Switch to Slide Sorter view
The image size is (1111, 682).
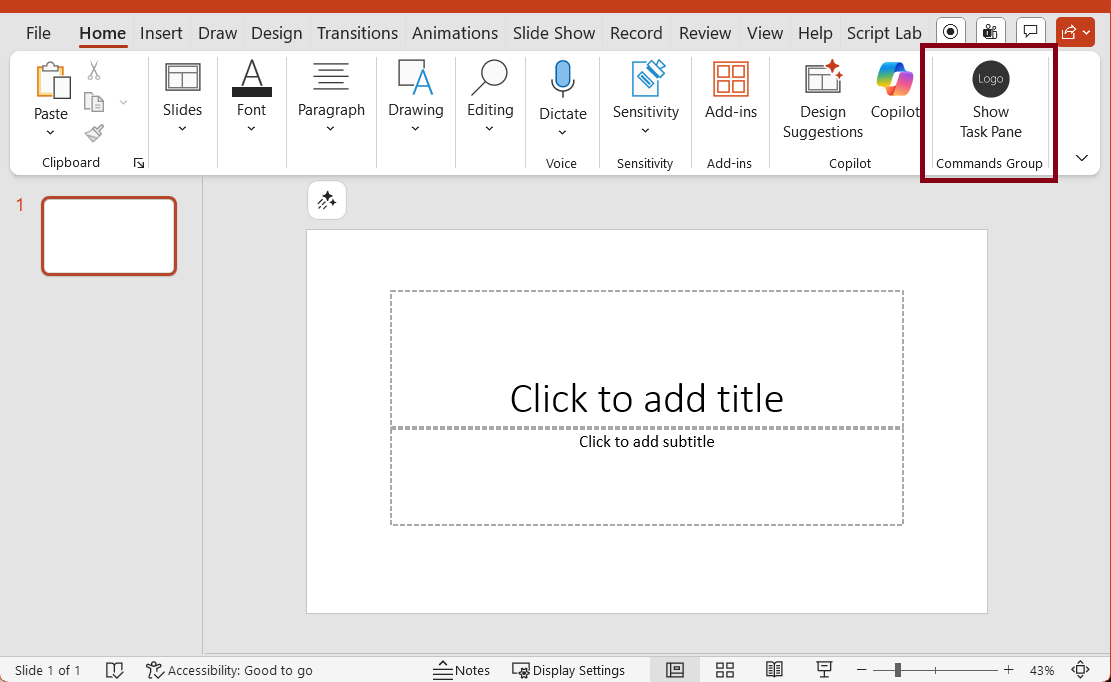(724, 669)
